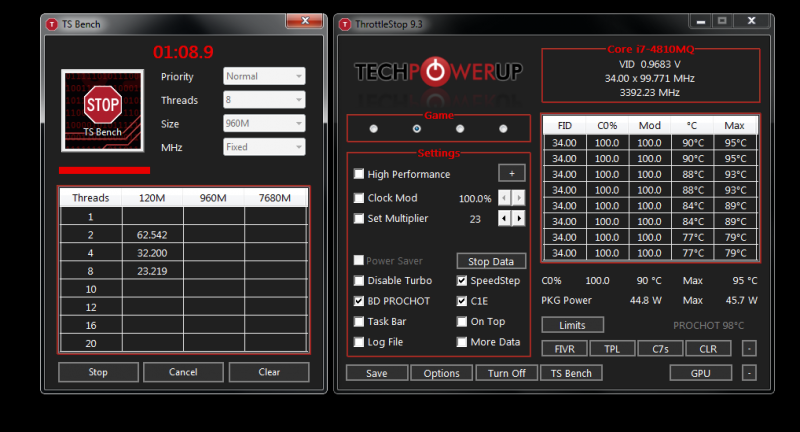Click the red benchmark progress bar

(105, 170)
